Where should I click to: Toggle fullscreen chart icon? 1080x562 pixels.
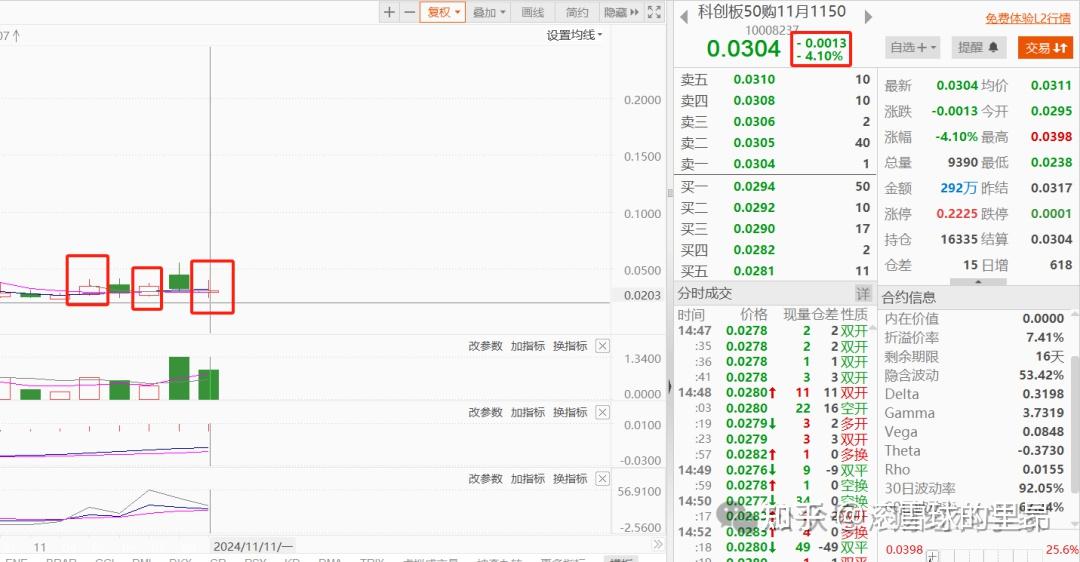[654, 12]
